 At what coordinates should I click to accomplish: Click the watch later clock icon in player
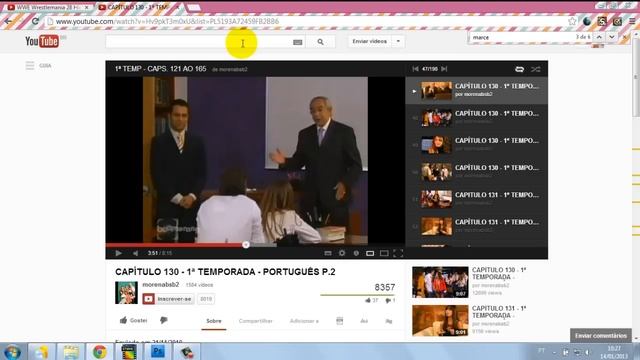point(356,253)
